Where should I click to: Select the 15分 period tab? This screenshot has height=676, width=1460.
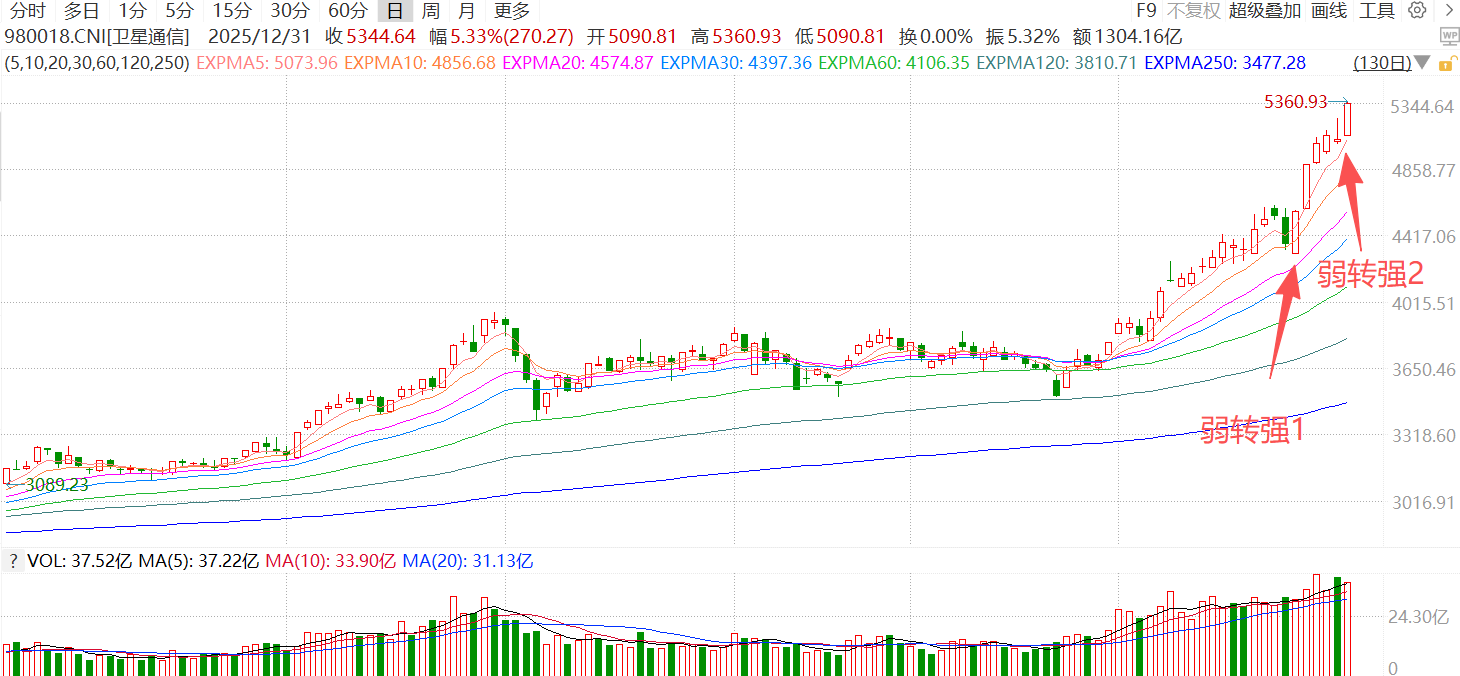pyautogui.click(x=232, y=11)
